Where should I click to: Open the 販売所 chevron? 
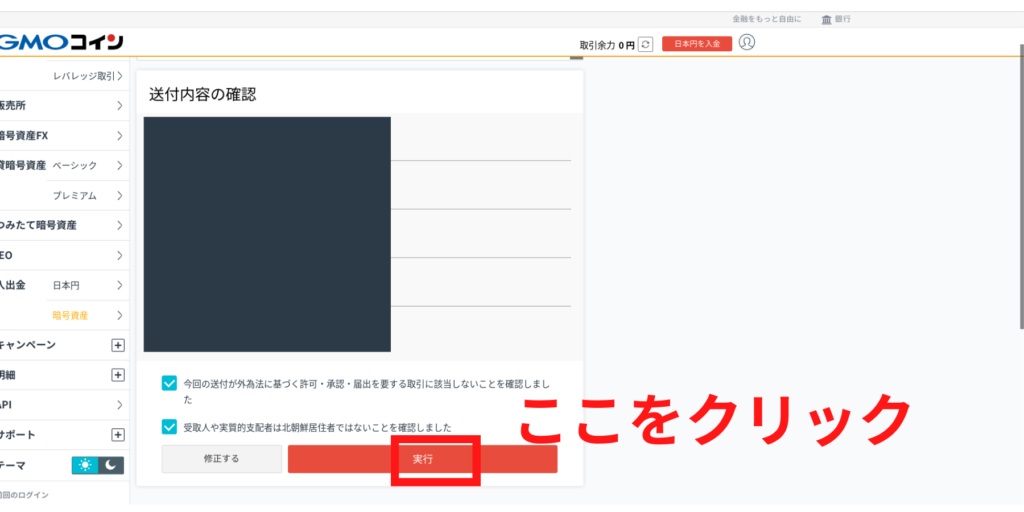(x=120, y=106)
